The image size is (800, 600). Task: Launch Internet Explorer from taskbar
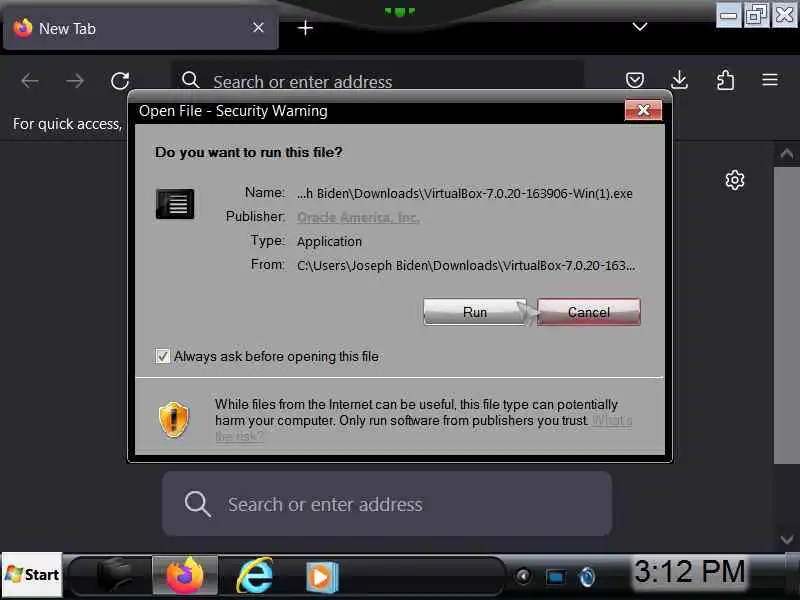254,576
